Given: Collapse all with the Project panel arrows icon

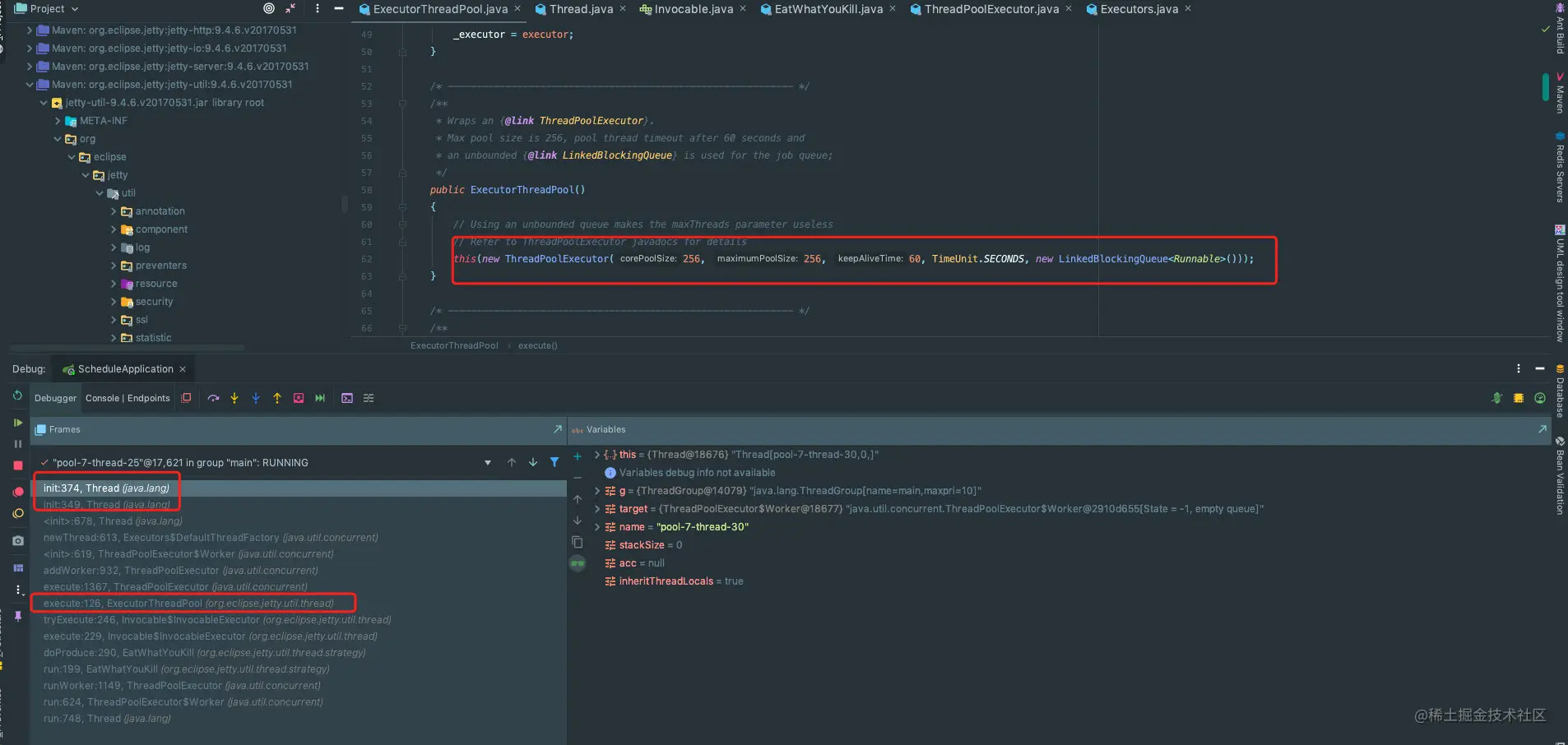Looking at the screenshot, I should pyautogui.click(x=290, y=8).
